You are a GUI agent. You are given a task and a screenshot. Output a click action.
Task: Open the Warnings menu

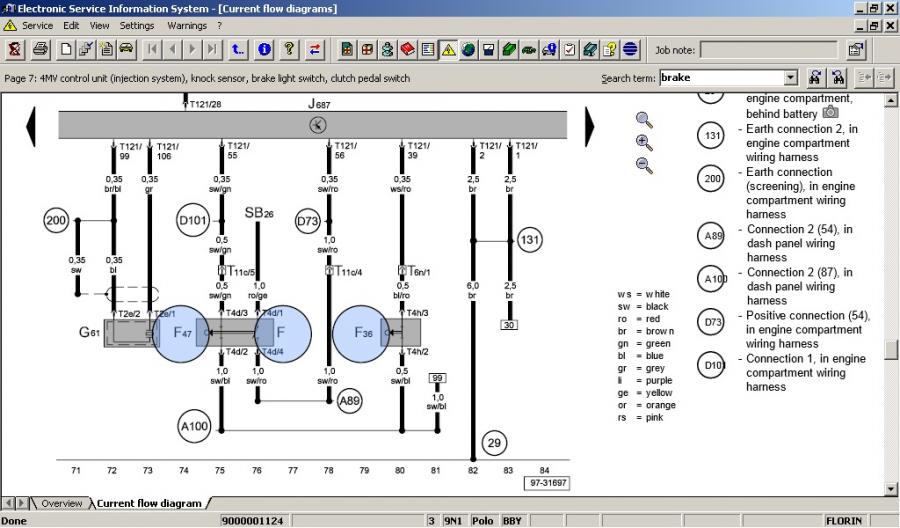pyautogui.click(x=187, y=25)
